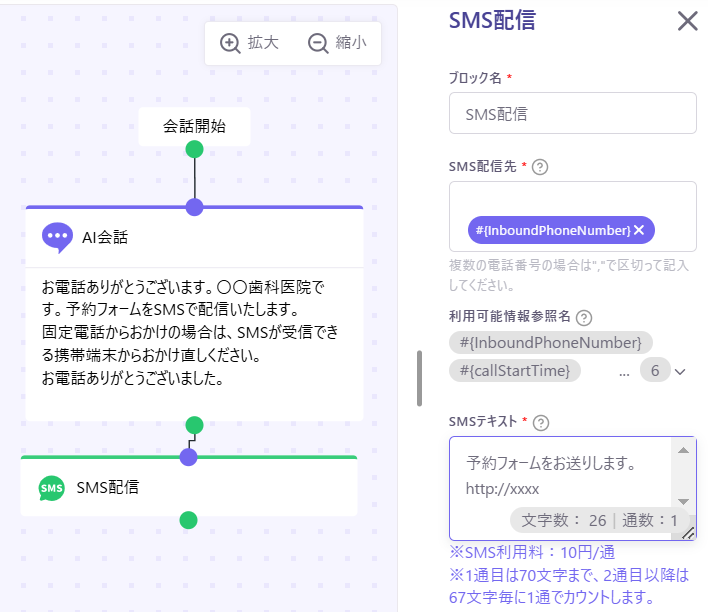Click the purple AI会話 chat bubble icon
708x612 pixels.
[57, 237]
